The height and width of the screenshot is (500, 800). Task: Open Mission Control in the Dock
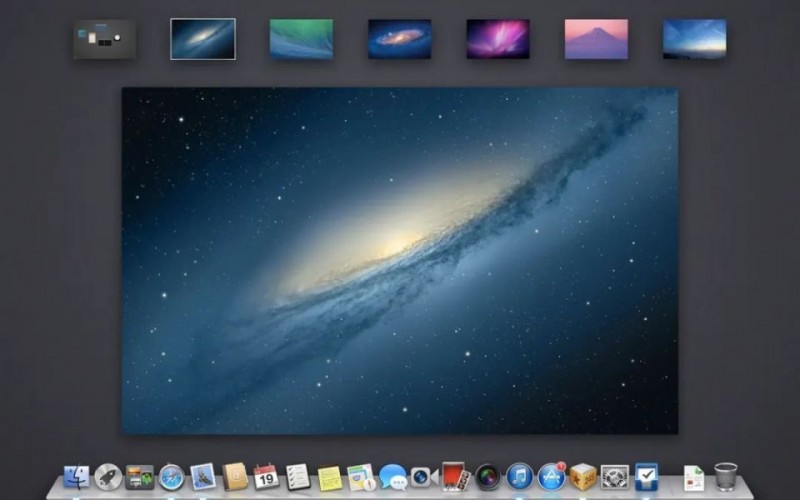[x=139, y=477]
